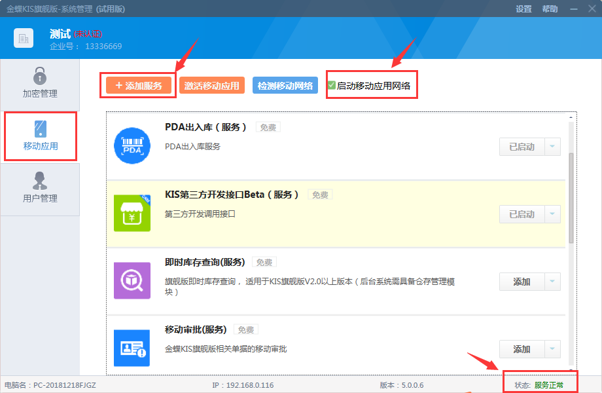This screenshot has height=393, width=602.
Task: Open 加密管理 lock icon in sidebar
Action: click(40, 76)
